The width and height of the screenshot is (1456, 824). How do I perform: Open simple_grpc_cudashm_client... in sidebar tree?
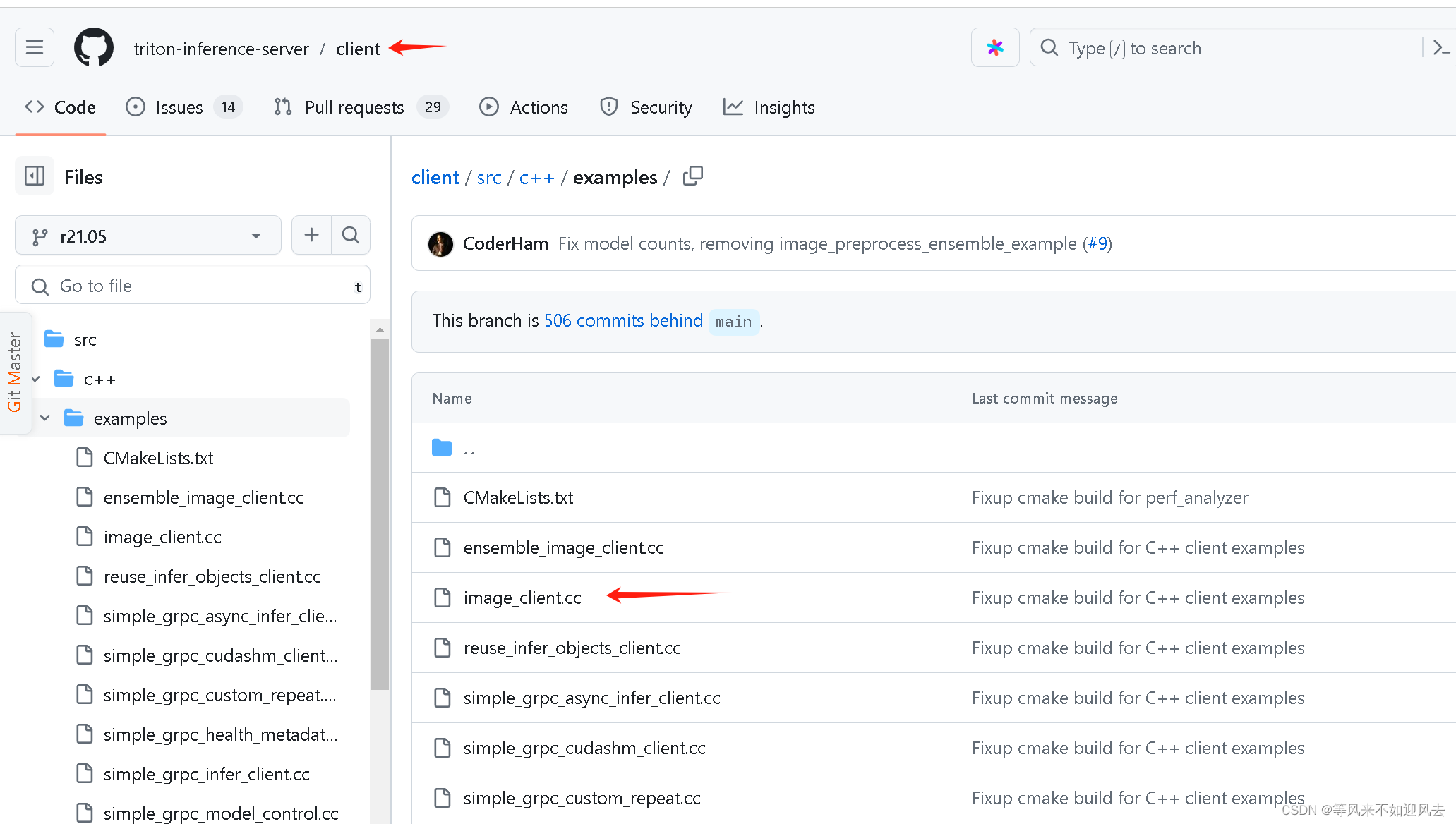click(221, 655)
